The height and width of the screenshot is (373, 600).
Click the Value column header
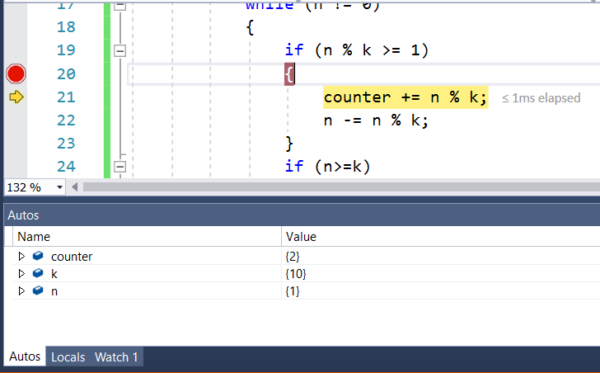click(441, 237)
